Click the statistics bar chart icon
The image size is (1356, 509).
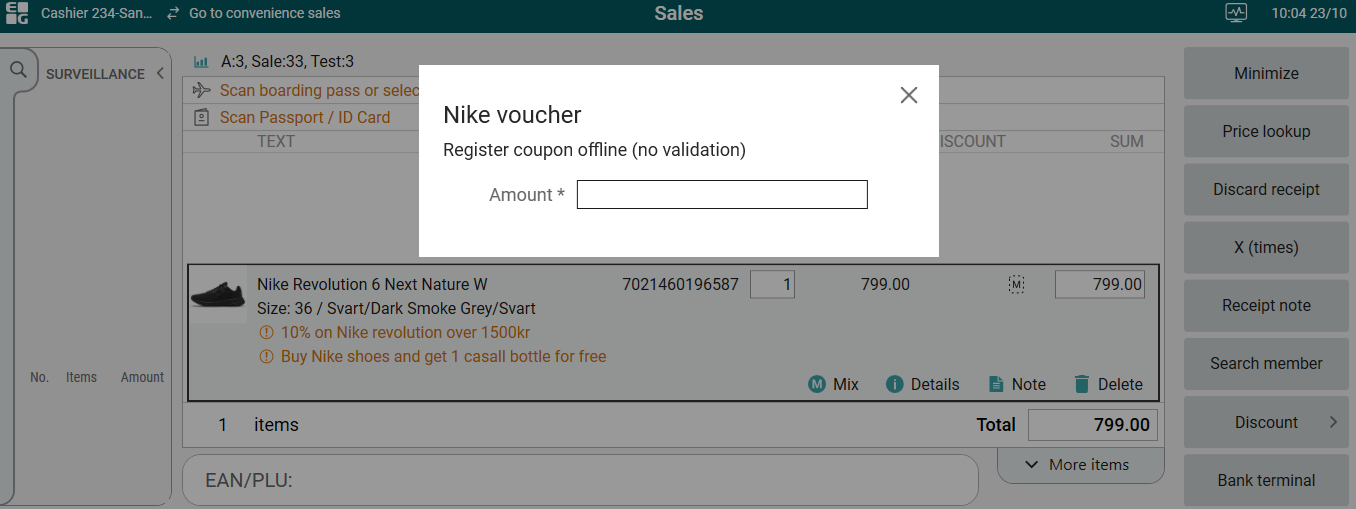pos(201,62)
